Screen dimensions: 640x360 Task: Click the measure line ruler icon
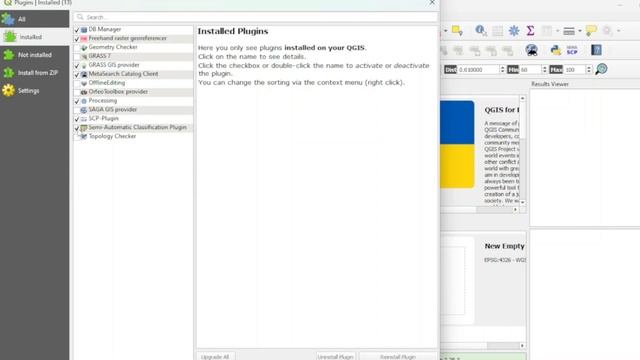569,31
